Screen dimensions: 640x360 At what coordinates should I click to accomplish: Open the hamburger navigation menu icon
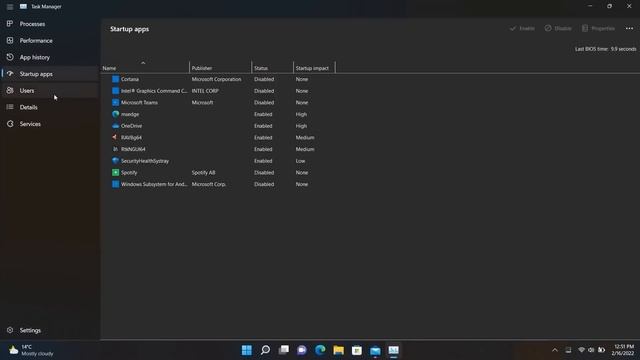tap(10, 7)
